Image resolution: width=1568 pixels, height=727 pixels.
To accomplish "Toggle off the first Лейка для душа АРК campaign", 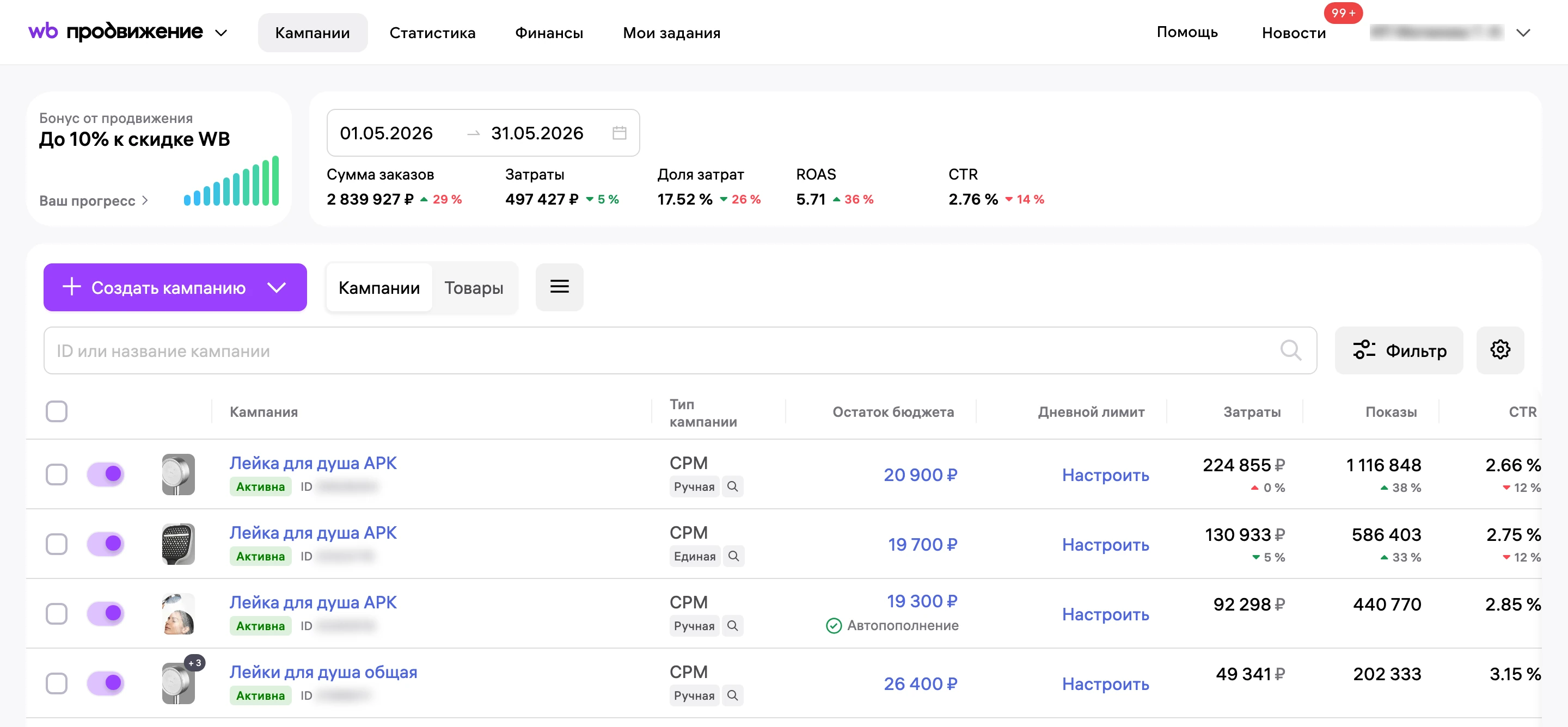I will click(105, 474).
